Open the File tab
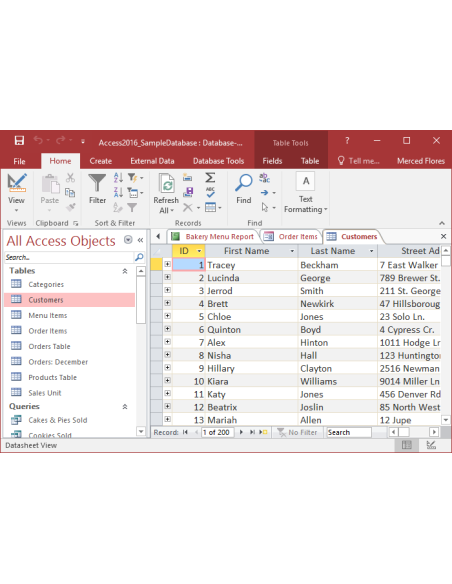The image size is (452, 584). (19, 161)
